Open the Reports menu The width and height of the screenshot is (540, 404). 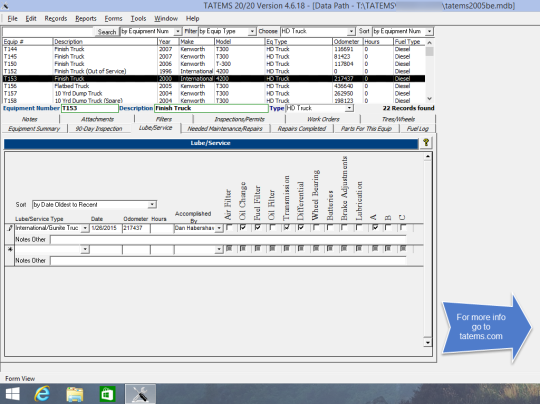86,19
